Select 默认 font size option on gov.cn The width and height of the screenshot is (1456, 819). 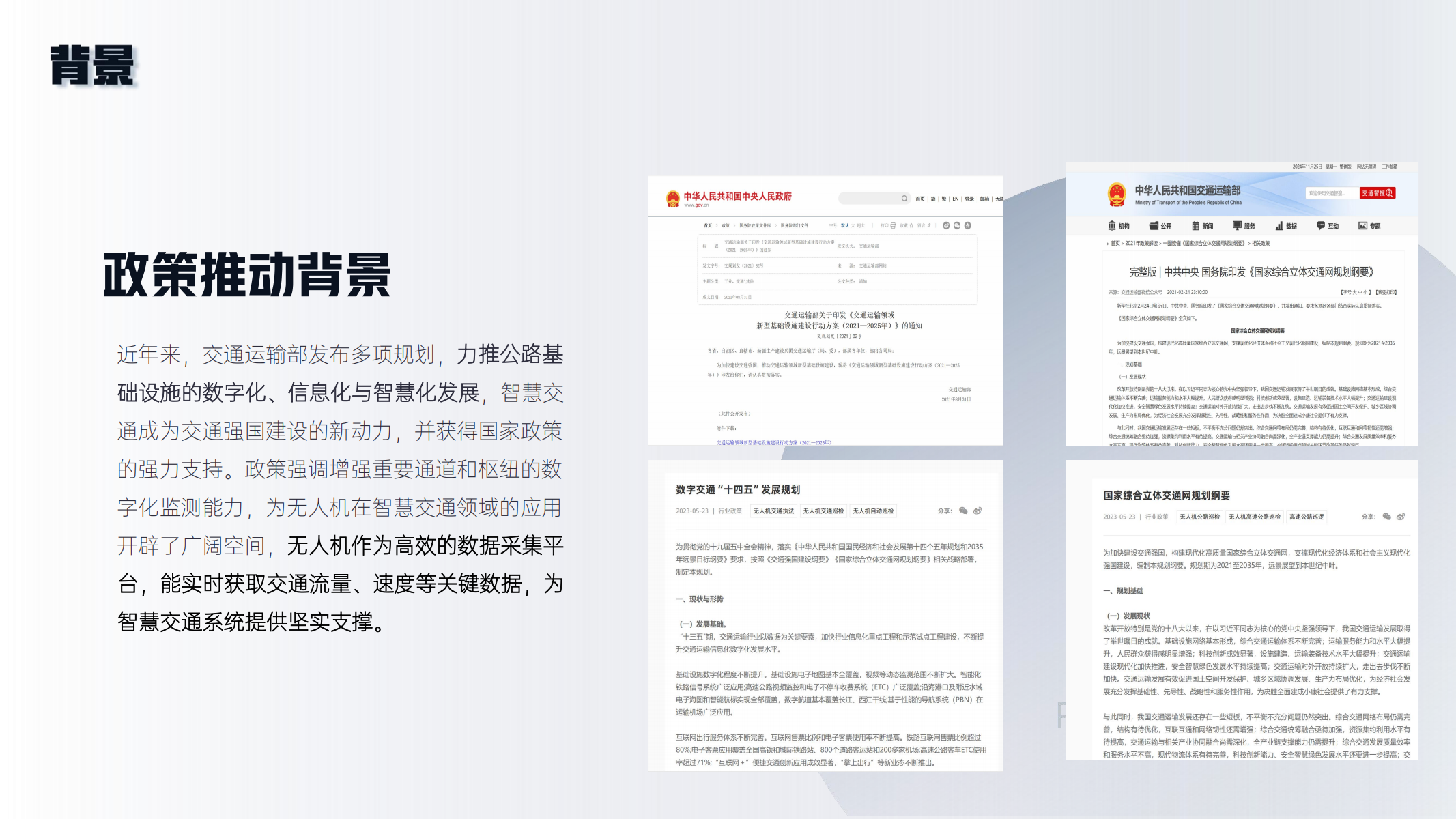point(844,225)
